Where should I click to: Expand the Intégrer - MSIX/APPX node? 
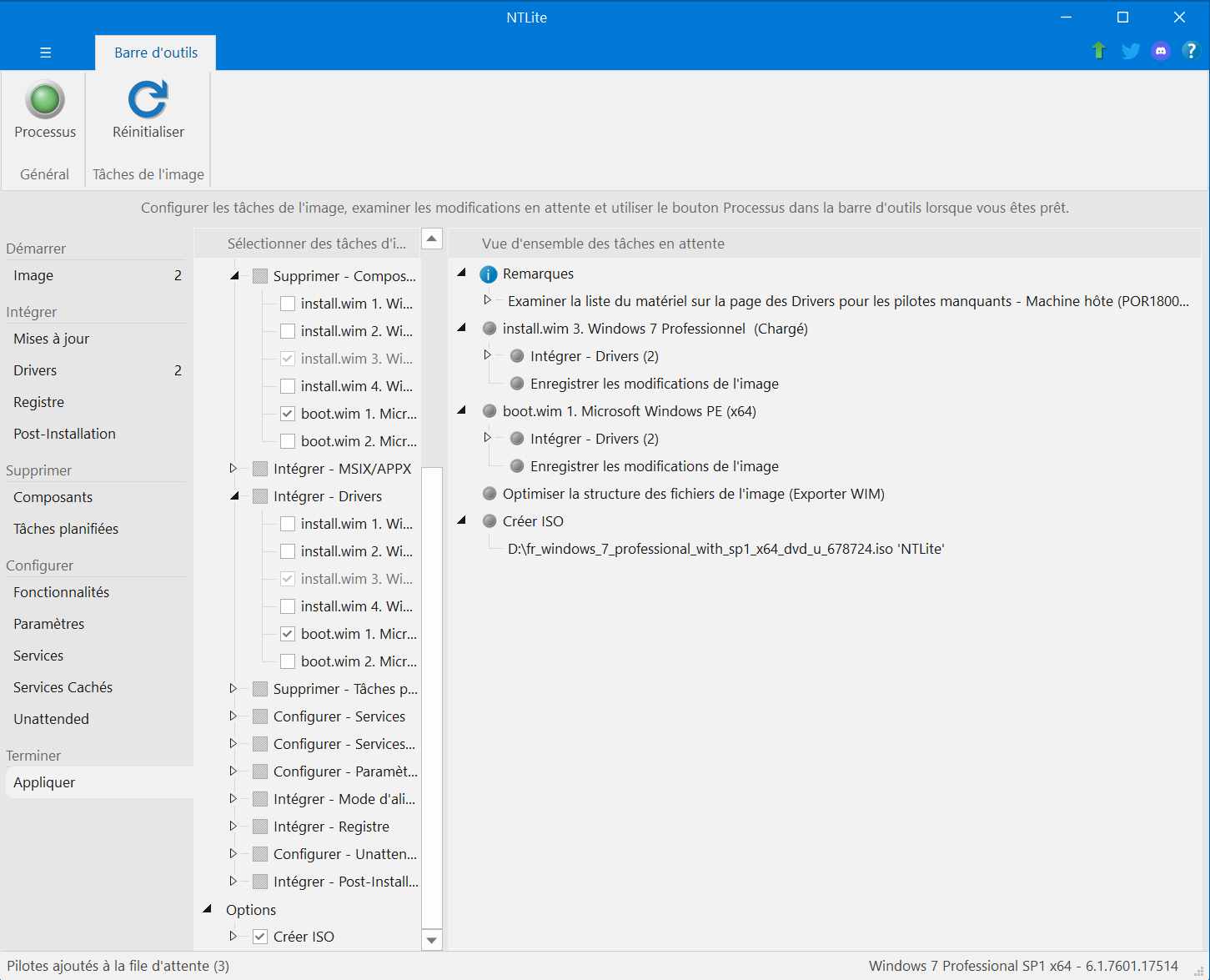[x=233, y=469]
